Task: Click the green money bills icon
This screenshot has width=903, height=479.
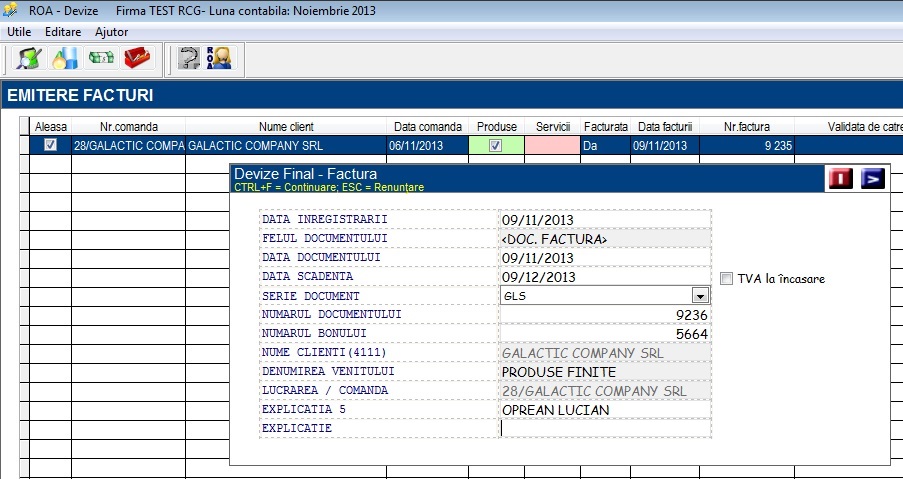Action: pyautogui.click(x=101, y=58)
